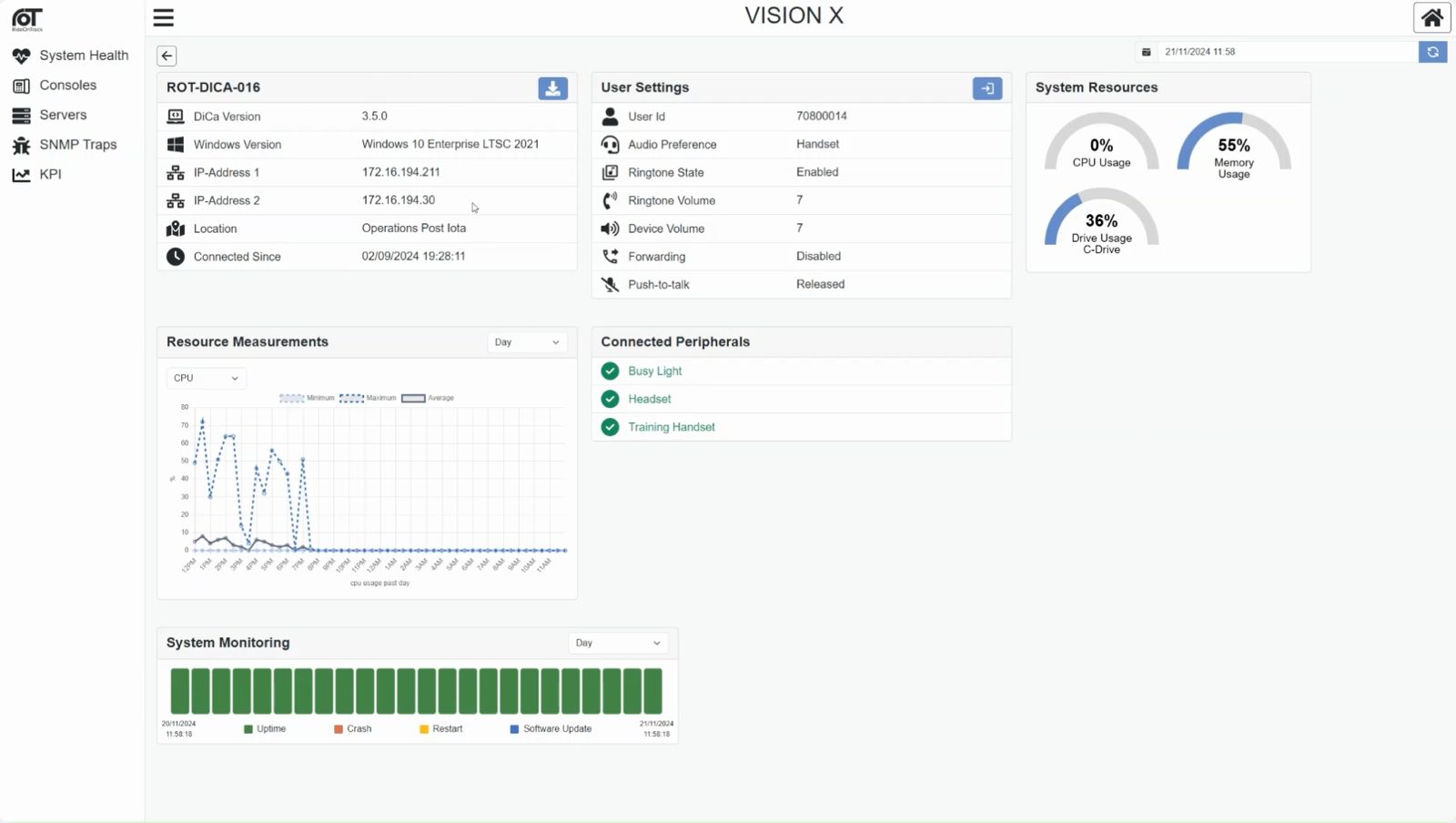Screen dimensions: 1456x823
Task: Click the SNMP Traps bug icon
Action: (21, 145)
